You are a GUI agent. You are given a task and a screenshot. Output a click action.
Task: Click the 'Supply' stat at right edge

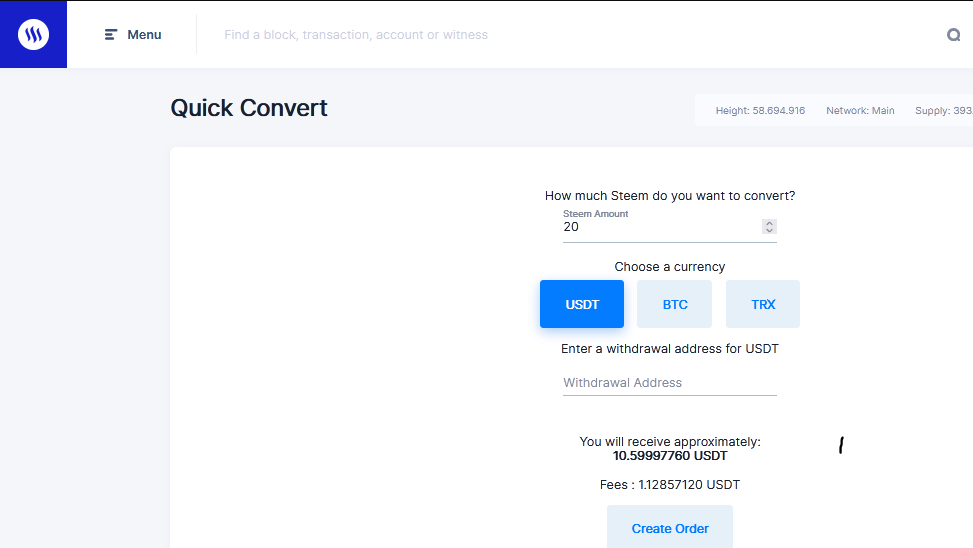[944, 110]
